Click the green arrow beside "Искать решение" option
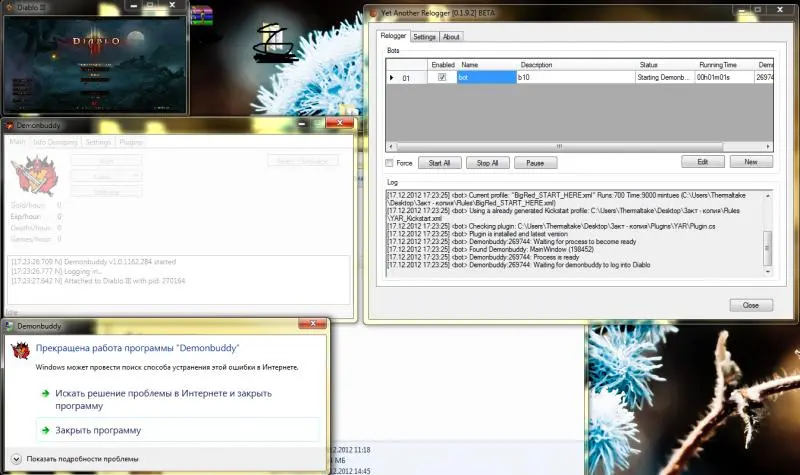 tap(45, 394)
